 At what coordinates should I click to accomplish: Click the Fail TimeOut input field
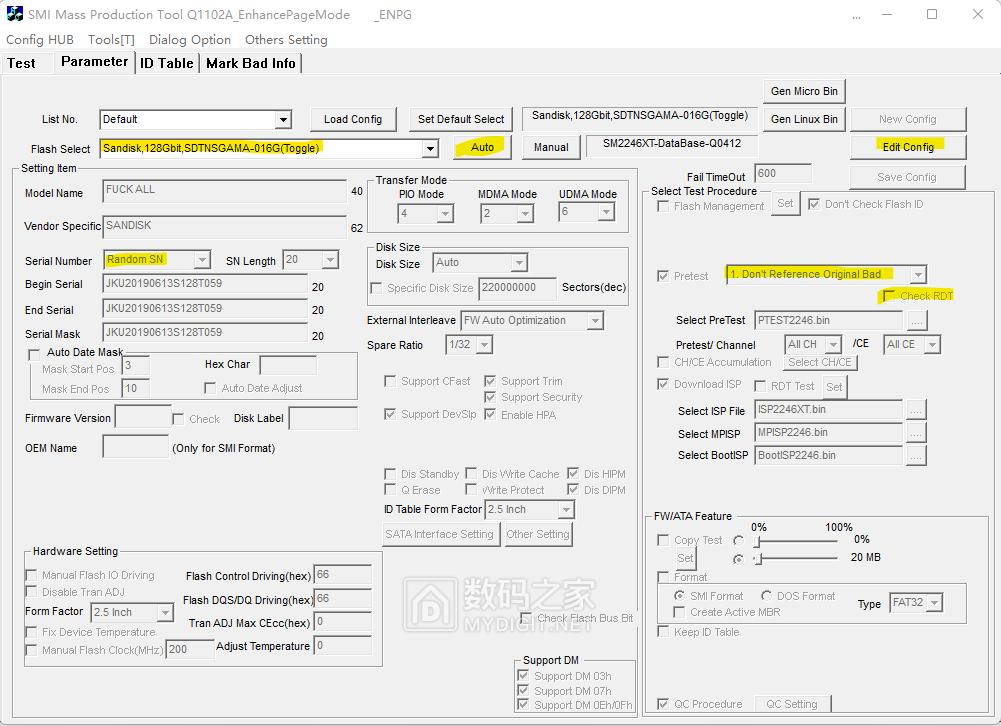click(x=783, y=174)
